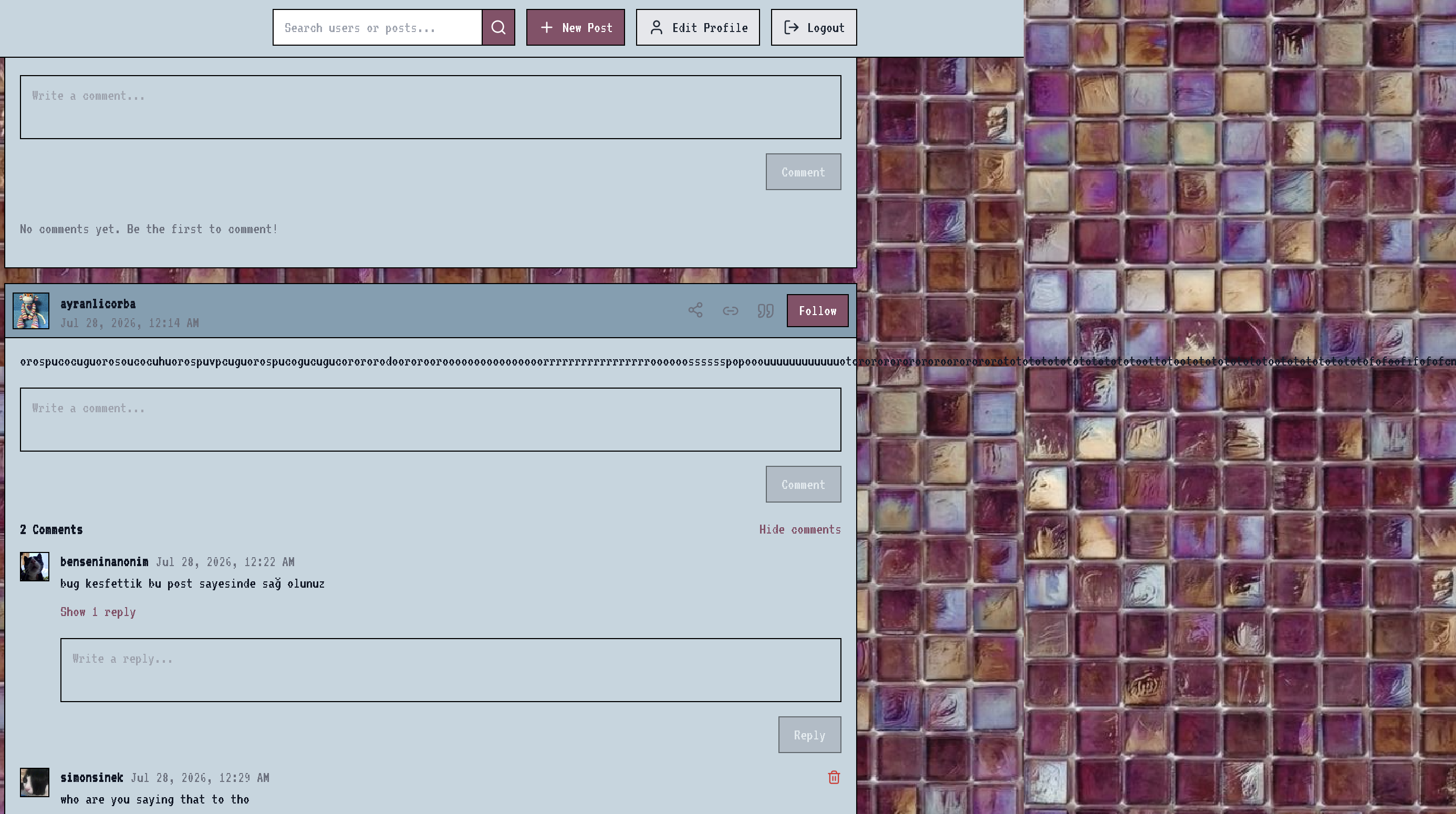The image size is (1456, 814).
Task: Focus comment box above 'No comments yet'
Action: [x=431, y=107]
